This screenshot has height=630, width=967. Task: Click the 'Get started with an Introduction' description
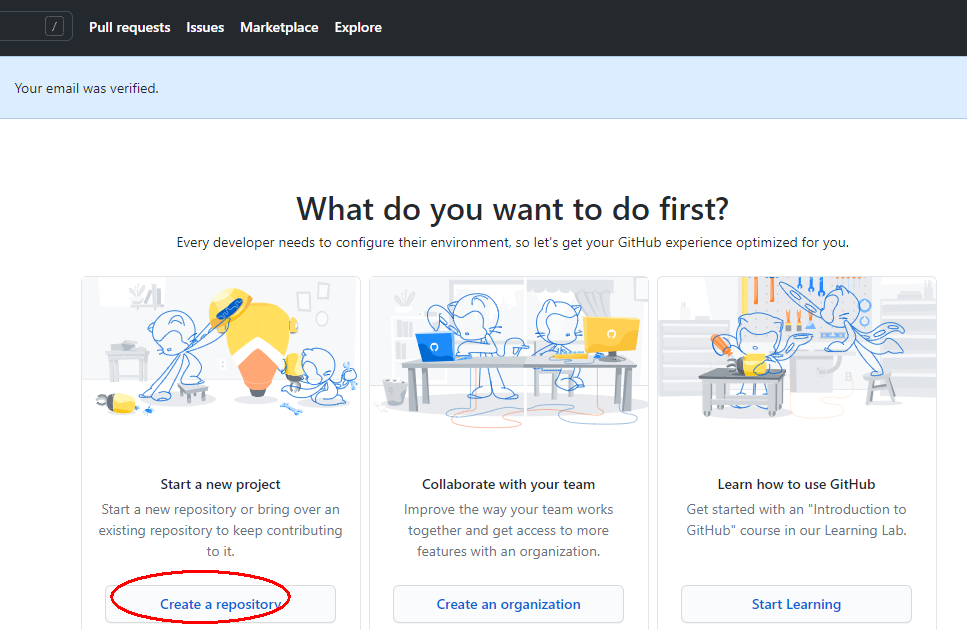click(x=796, y=520)
